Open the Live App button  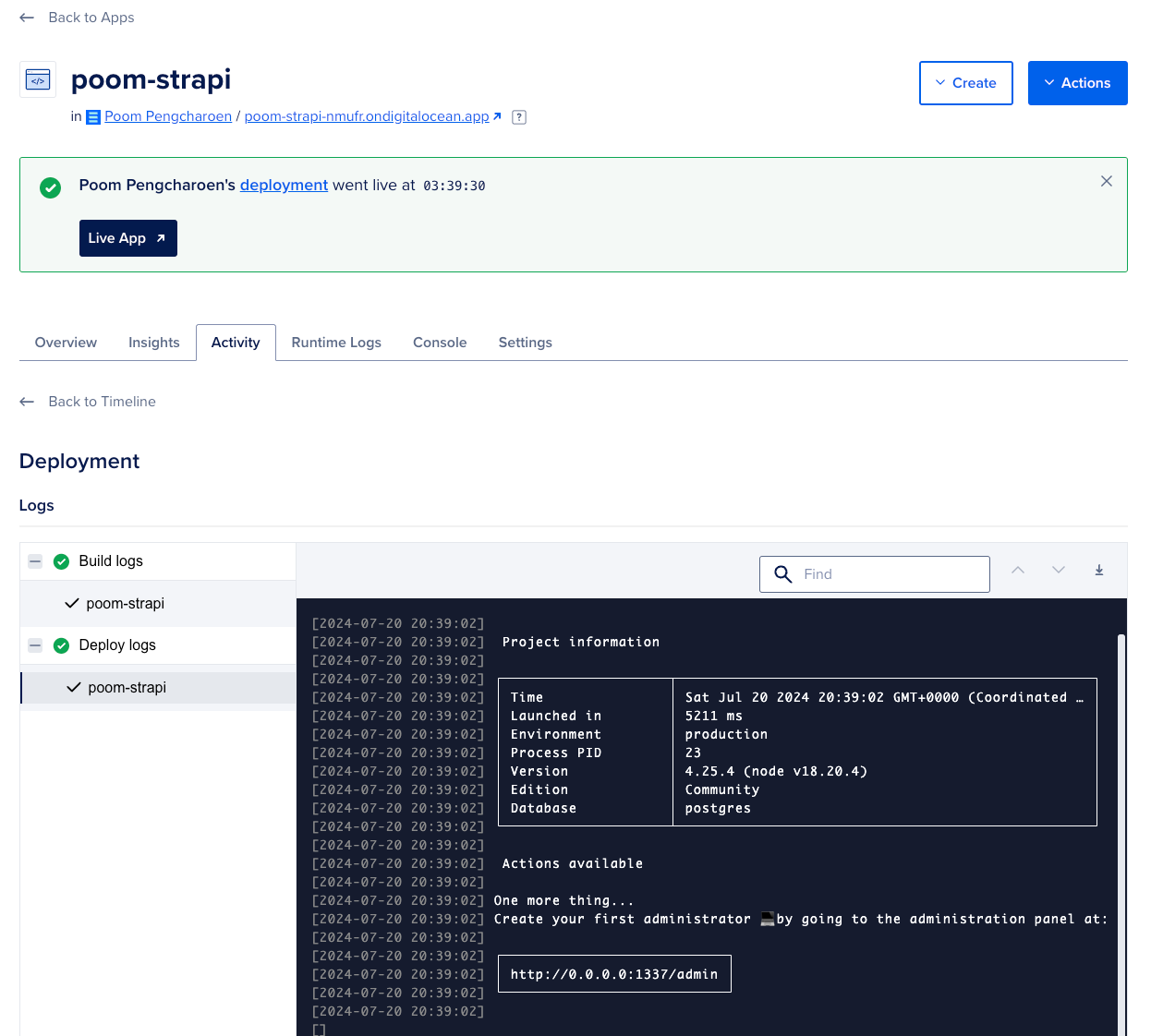click(127, 238)
